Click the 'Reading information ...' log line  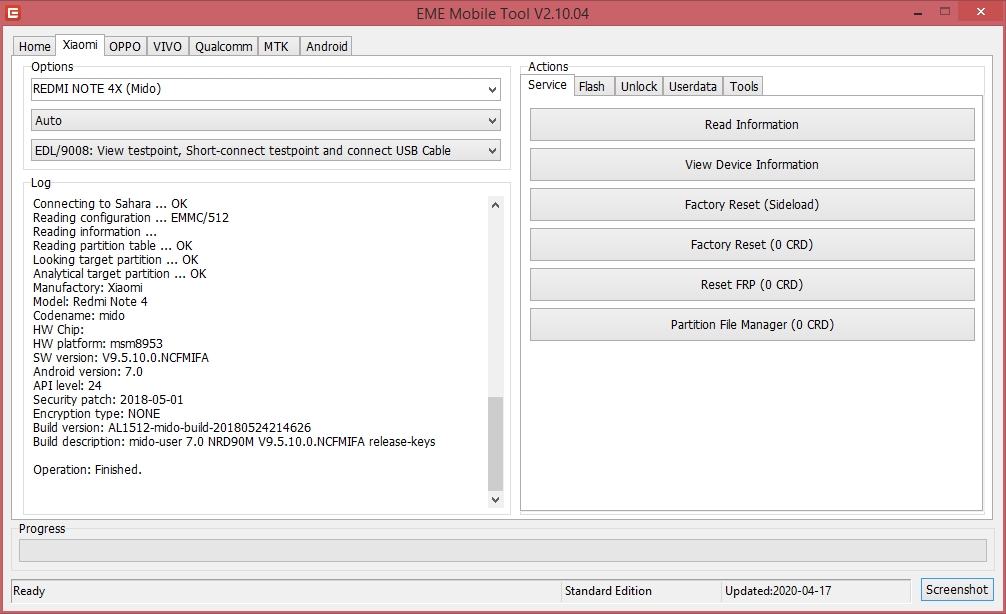tap(95, 232)
